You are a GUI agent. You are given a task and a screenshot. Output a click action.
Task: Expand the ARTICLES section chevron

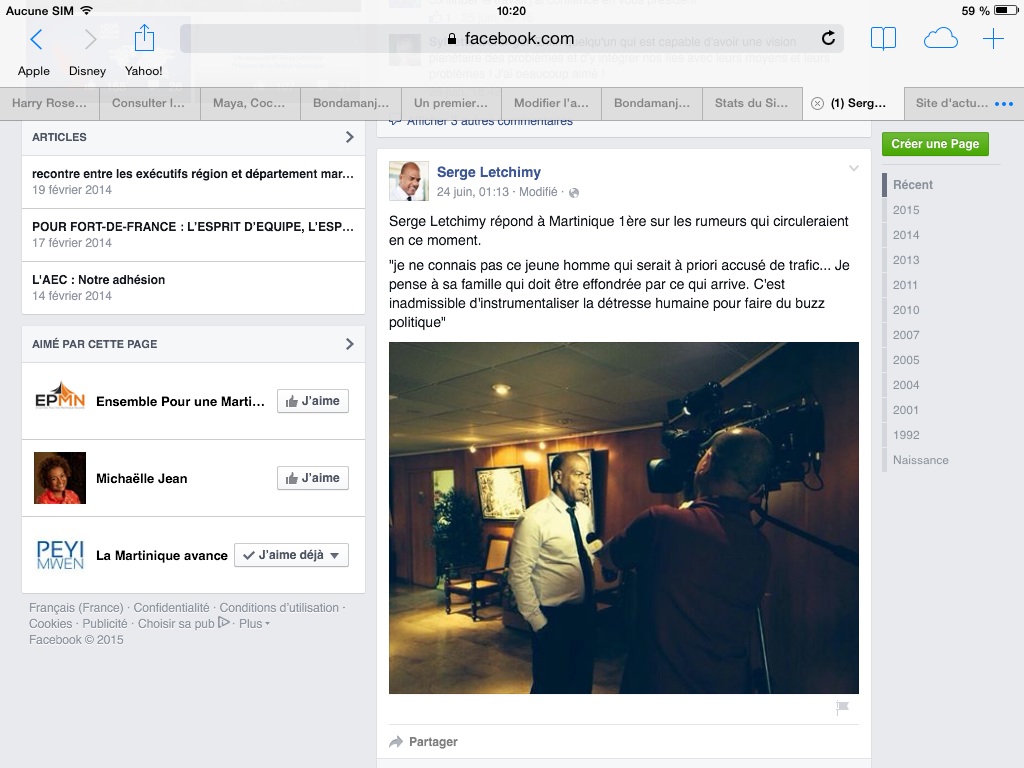[349, 137]
